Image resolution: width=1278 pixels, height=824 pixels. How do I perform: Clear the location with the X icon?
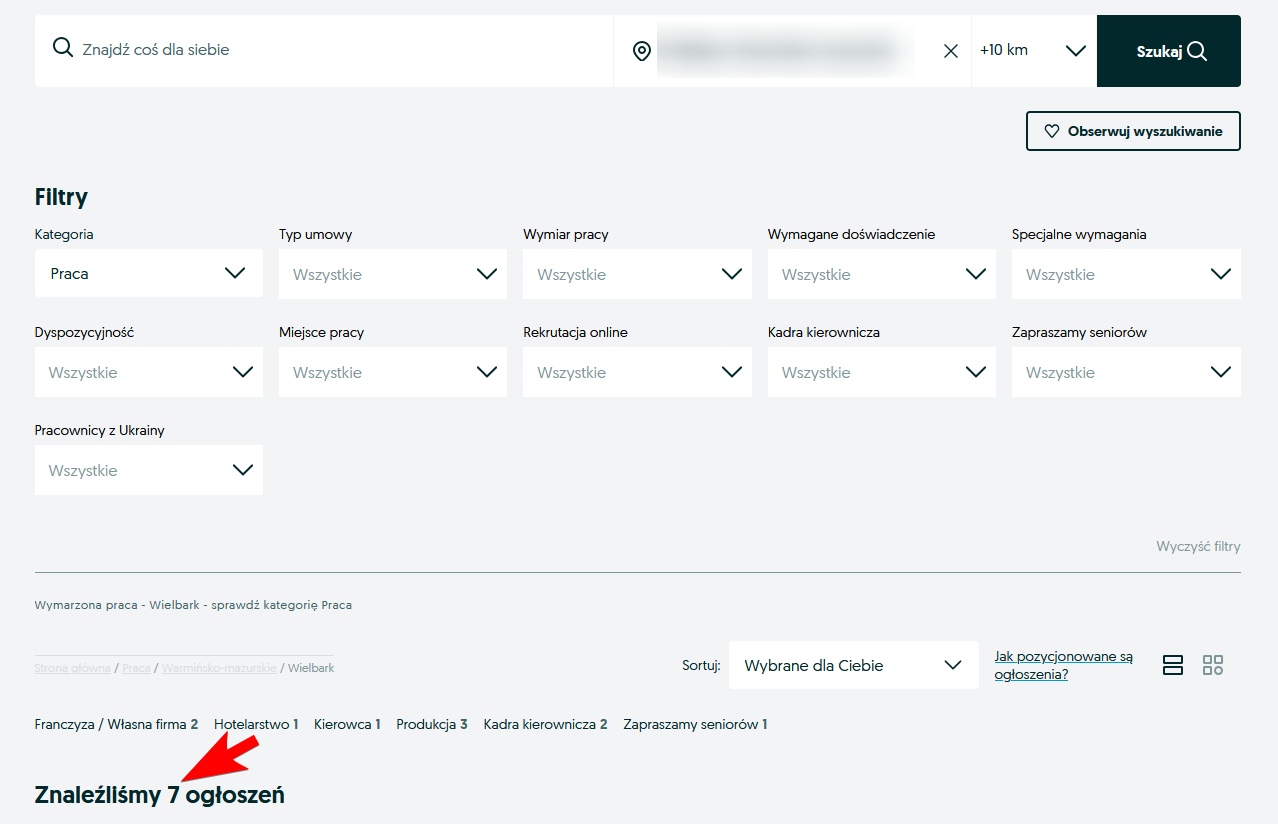pos(951,51)
